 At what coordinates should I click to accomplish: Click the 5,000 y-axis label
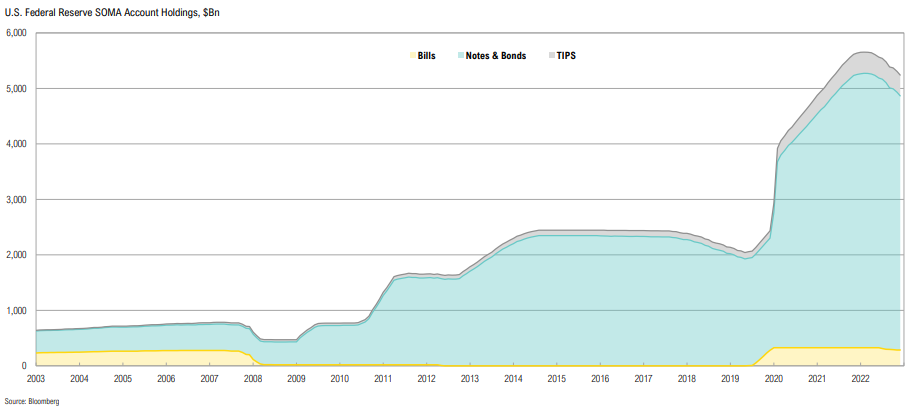click(x=15, y=89)
